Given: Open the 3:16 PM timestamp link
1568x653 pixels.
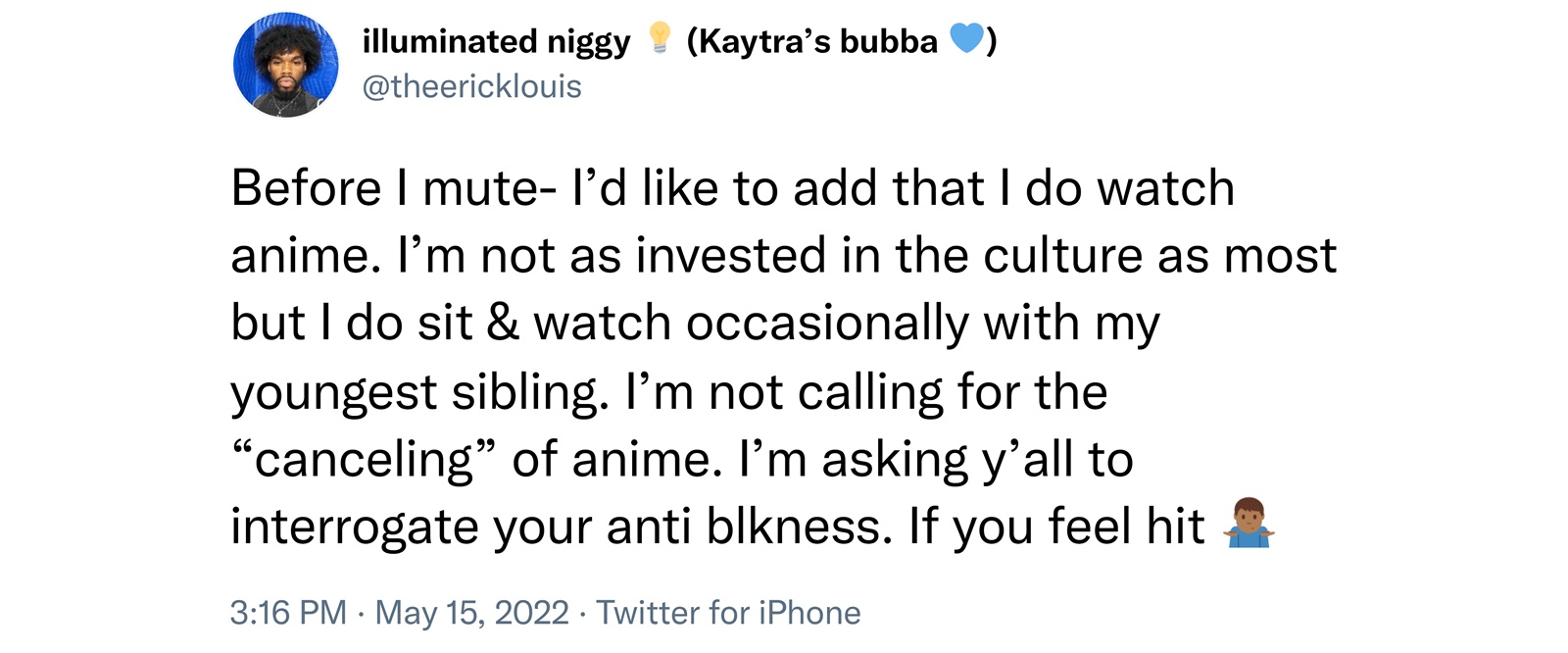Looking at the screenshot, I should click(288, 613).
